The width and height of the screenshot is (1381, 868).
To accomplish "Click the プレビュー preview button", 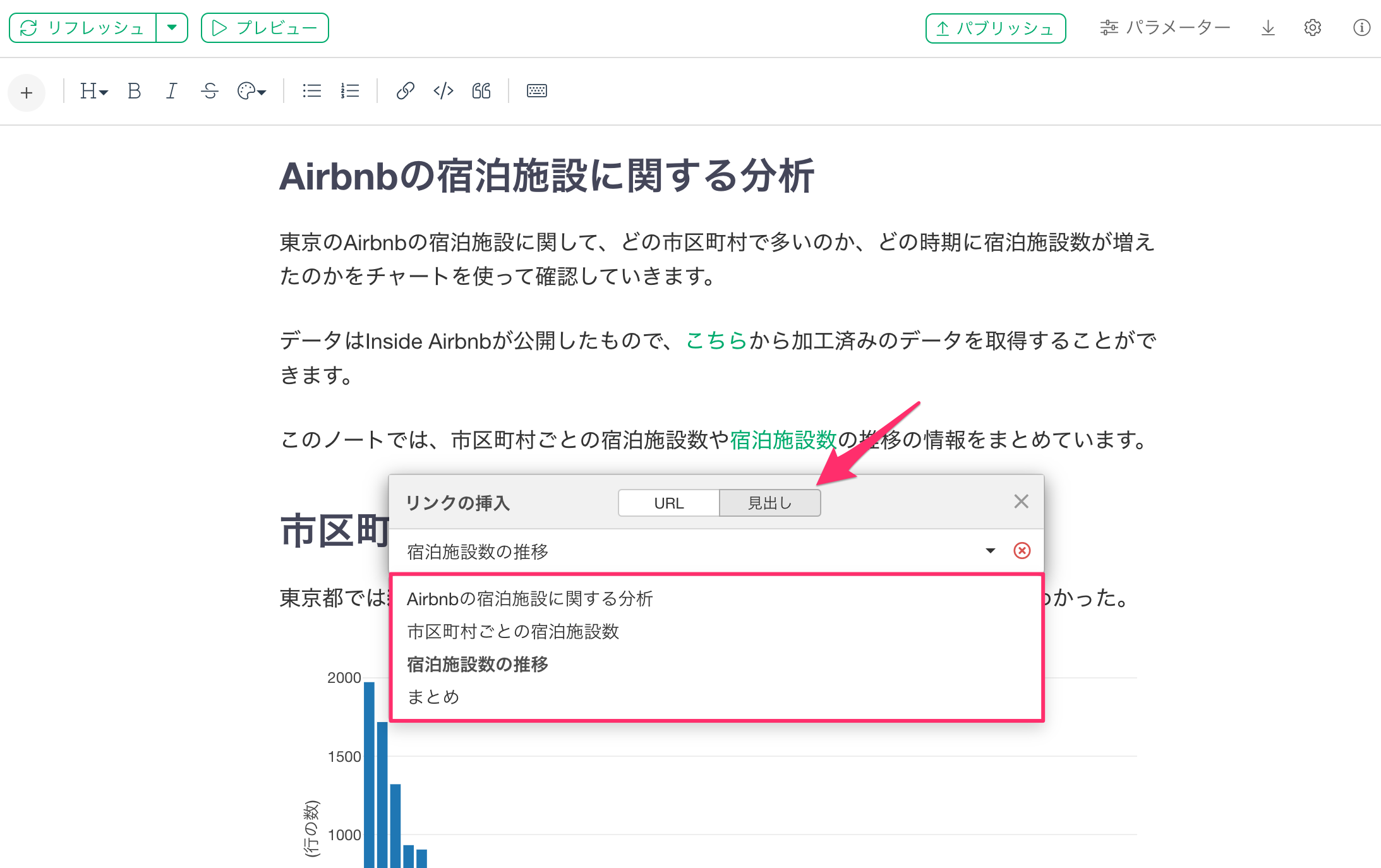I will click(265, 28).
